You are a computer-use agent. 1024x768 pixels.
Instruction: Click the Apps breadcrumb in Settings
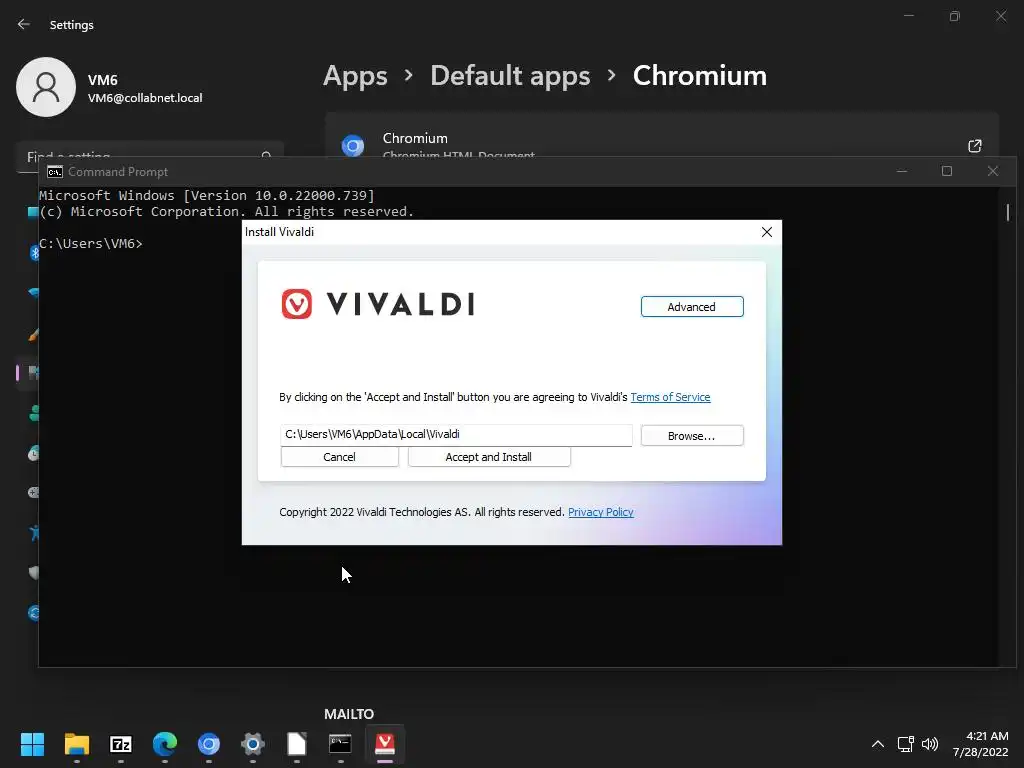[x=355, y=76]
